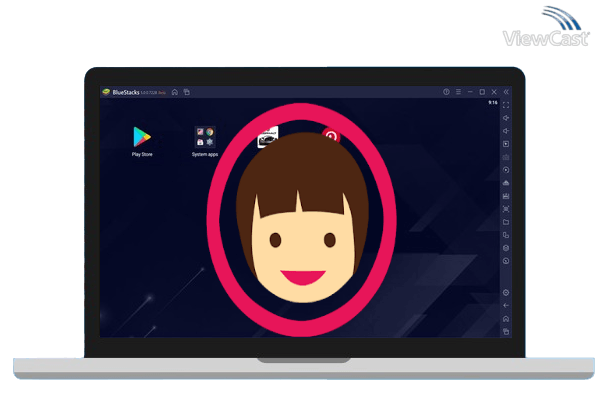
Task: Open the recent apps icon in sidebar
Action: tap(506, 331)
